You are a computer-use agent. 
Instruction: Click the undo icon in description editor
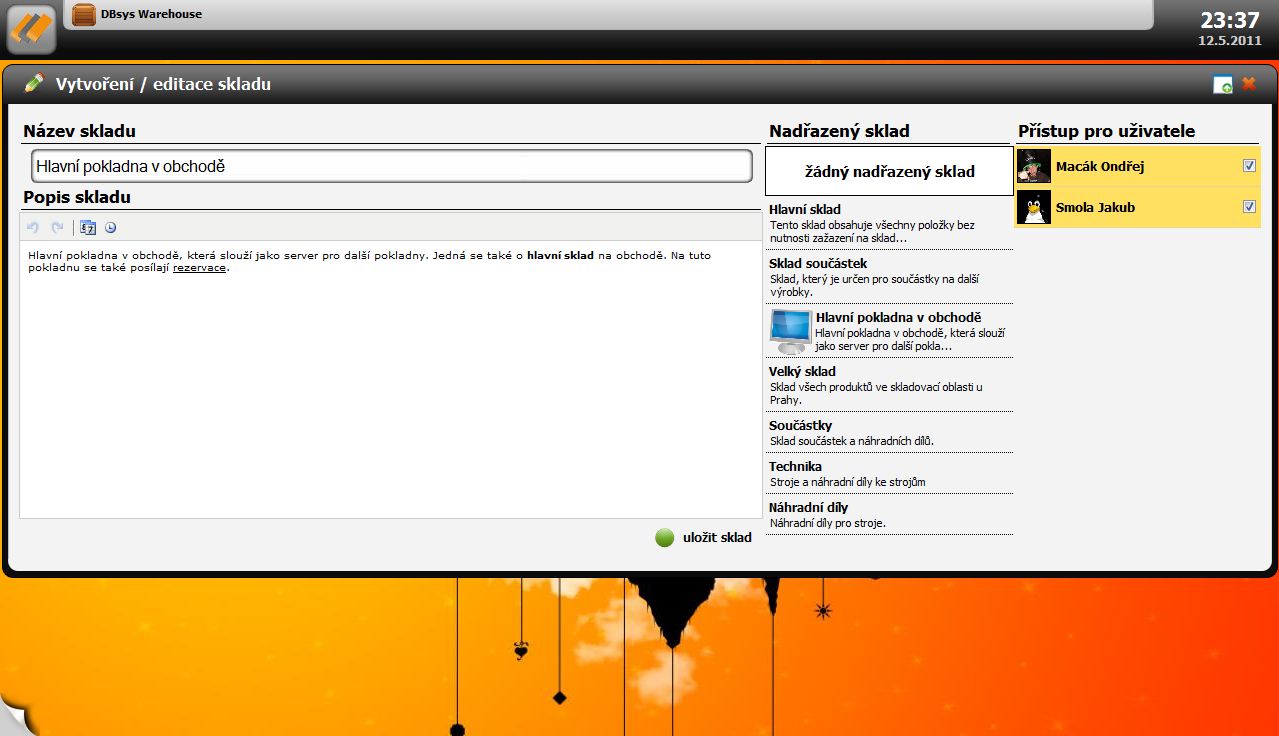(33, 227)
